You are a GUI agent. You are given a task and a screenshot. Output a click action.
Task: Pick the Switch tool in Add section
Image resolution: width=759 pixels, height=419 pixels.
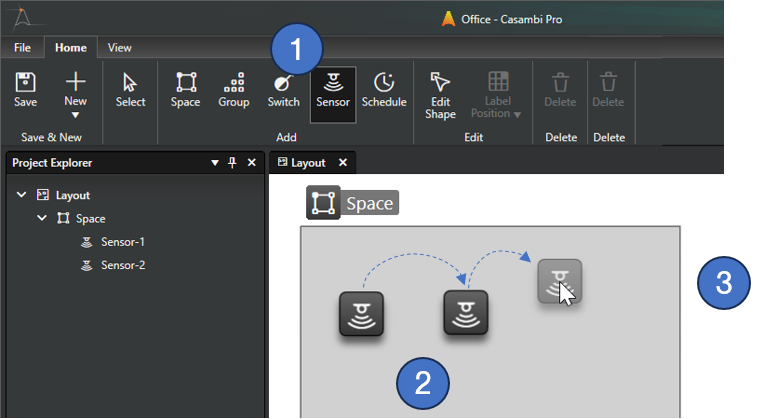click(284, 90)
